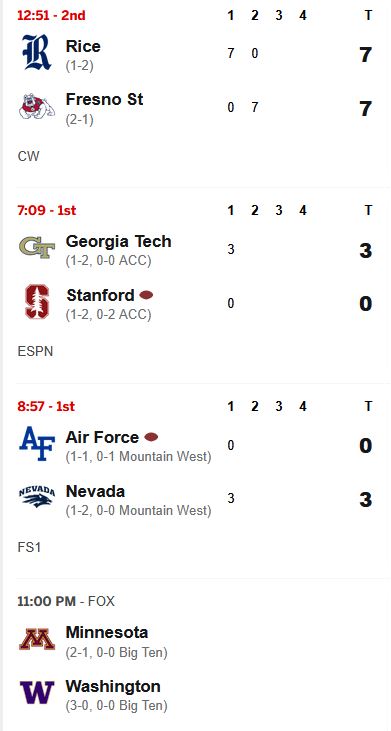Image resolution: width=391 pixels, height=731 pixels.
Task: Open the Minnesota team name link
Action: tap(107, 633)
